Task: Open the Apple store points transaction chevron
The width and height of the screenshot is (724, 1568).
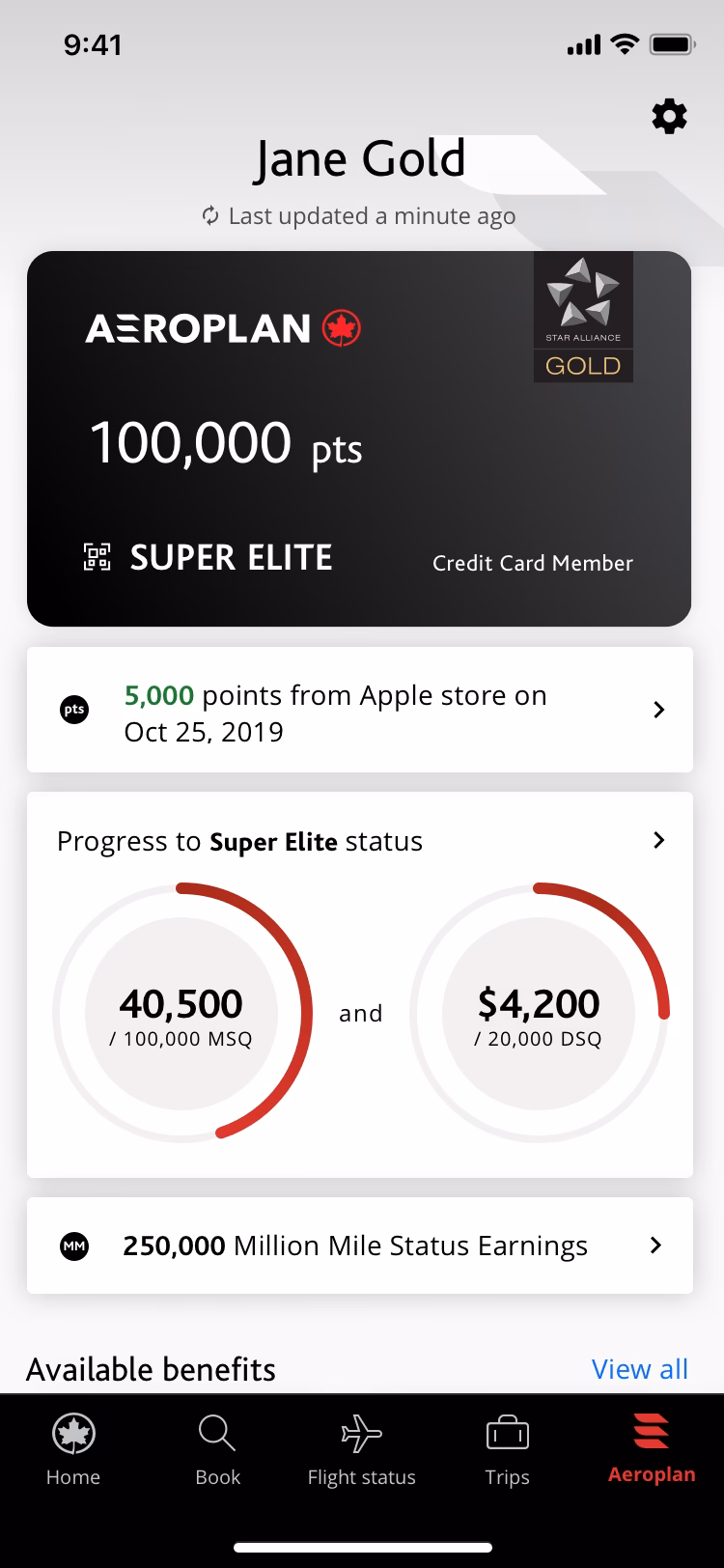Action: point(659,710)
